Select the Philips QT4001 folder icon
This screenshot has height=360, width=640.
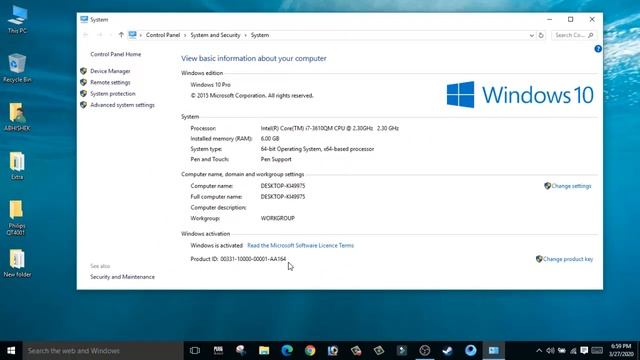pos(16,218)
